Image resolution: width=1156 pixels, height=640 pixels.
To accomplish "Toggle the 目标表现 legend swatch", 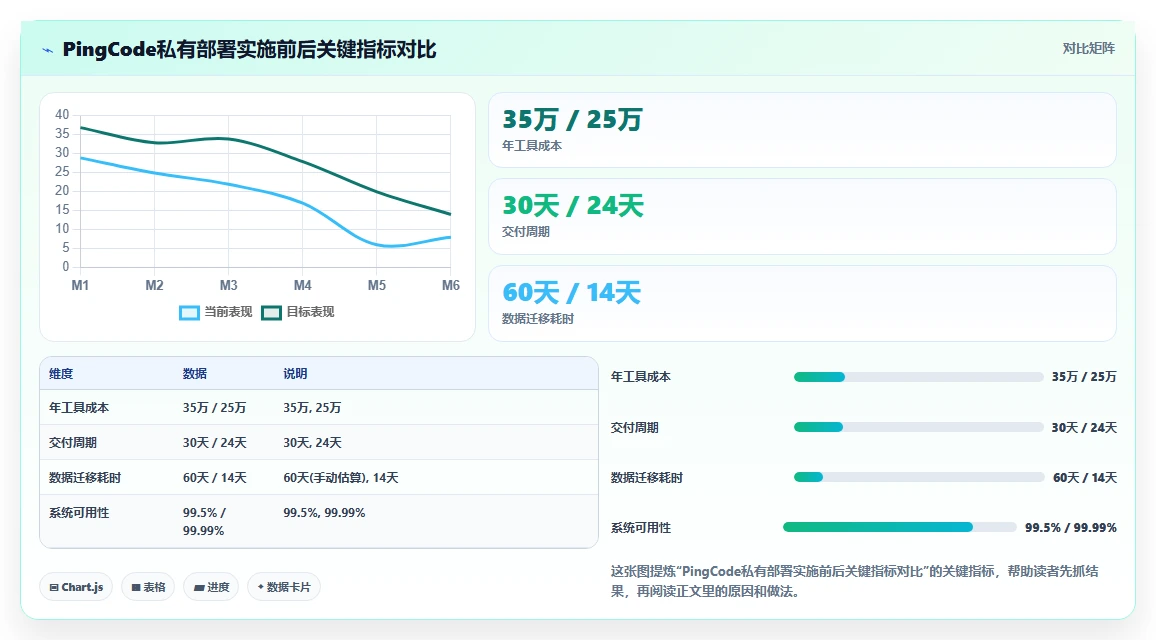I will click(x=271, y=313).
